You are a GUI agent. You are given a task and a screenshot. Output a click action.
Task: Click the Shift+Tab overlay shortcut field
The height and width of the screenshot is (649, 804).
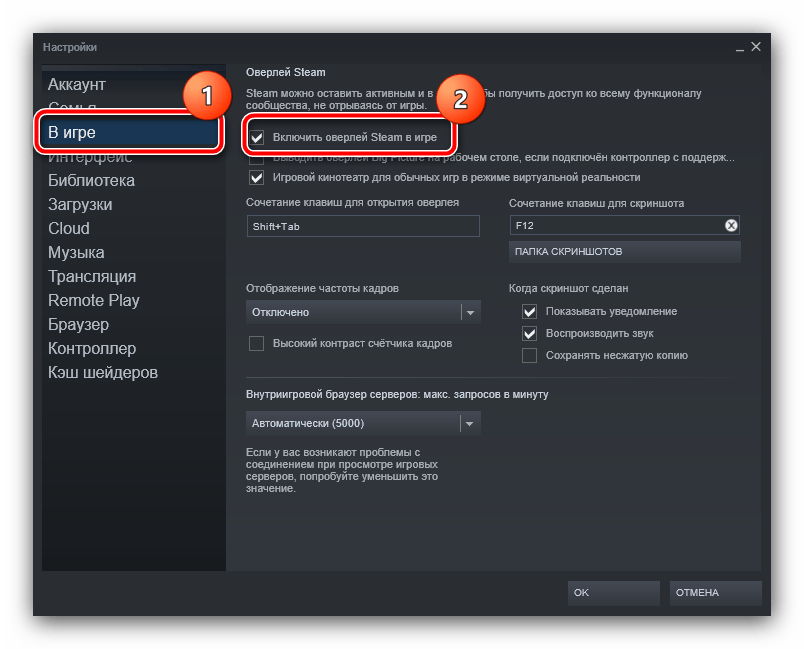(x=363, y=226)
